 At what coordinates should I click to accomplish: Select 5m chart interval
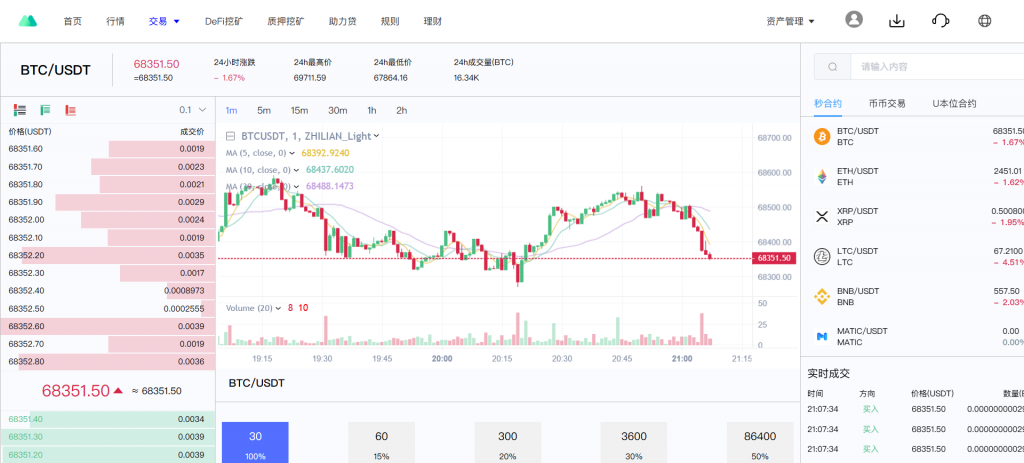click(x=264, y=110)
